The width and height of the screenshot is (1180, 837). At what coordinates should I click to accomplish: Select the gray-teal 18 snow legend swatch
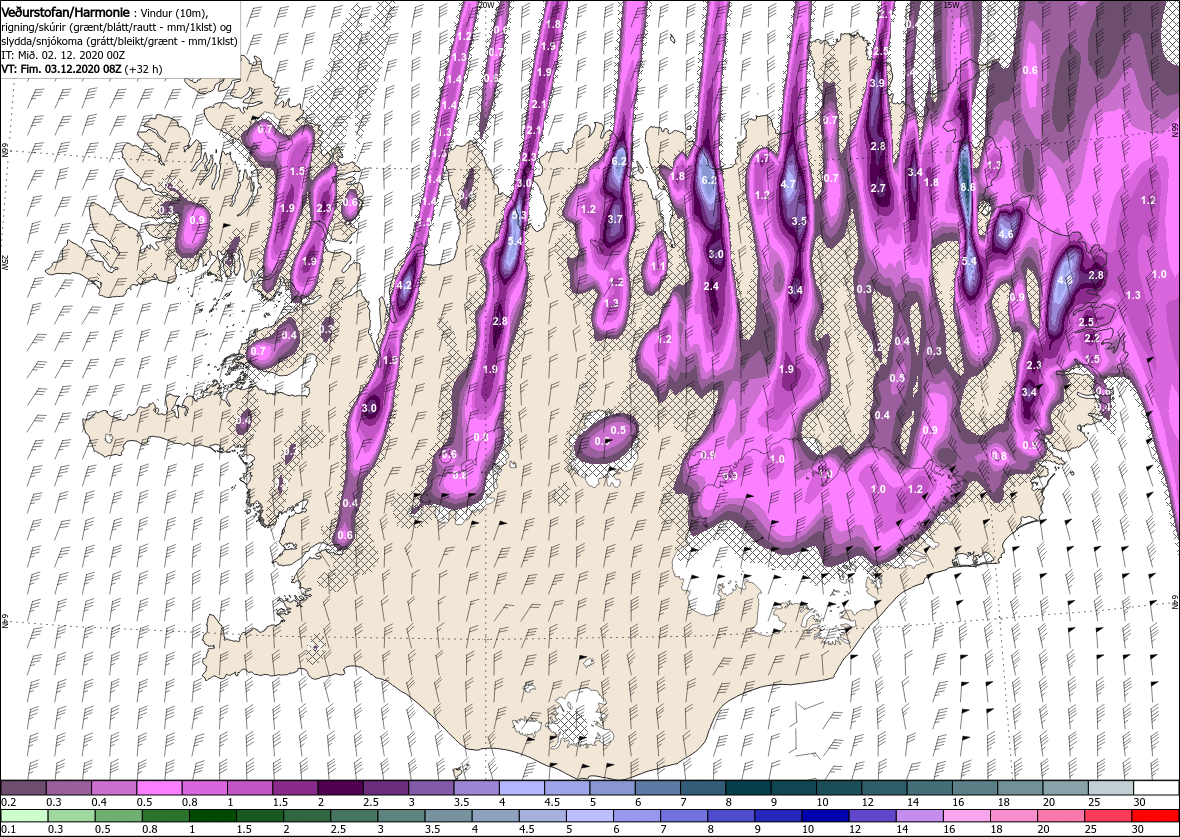[x=1020, y=788]
